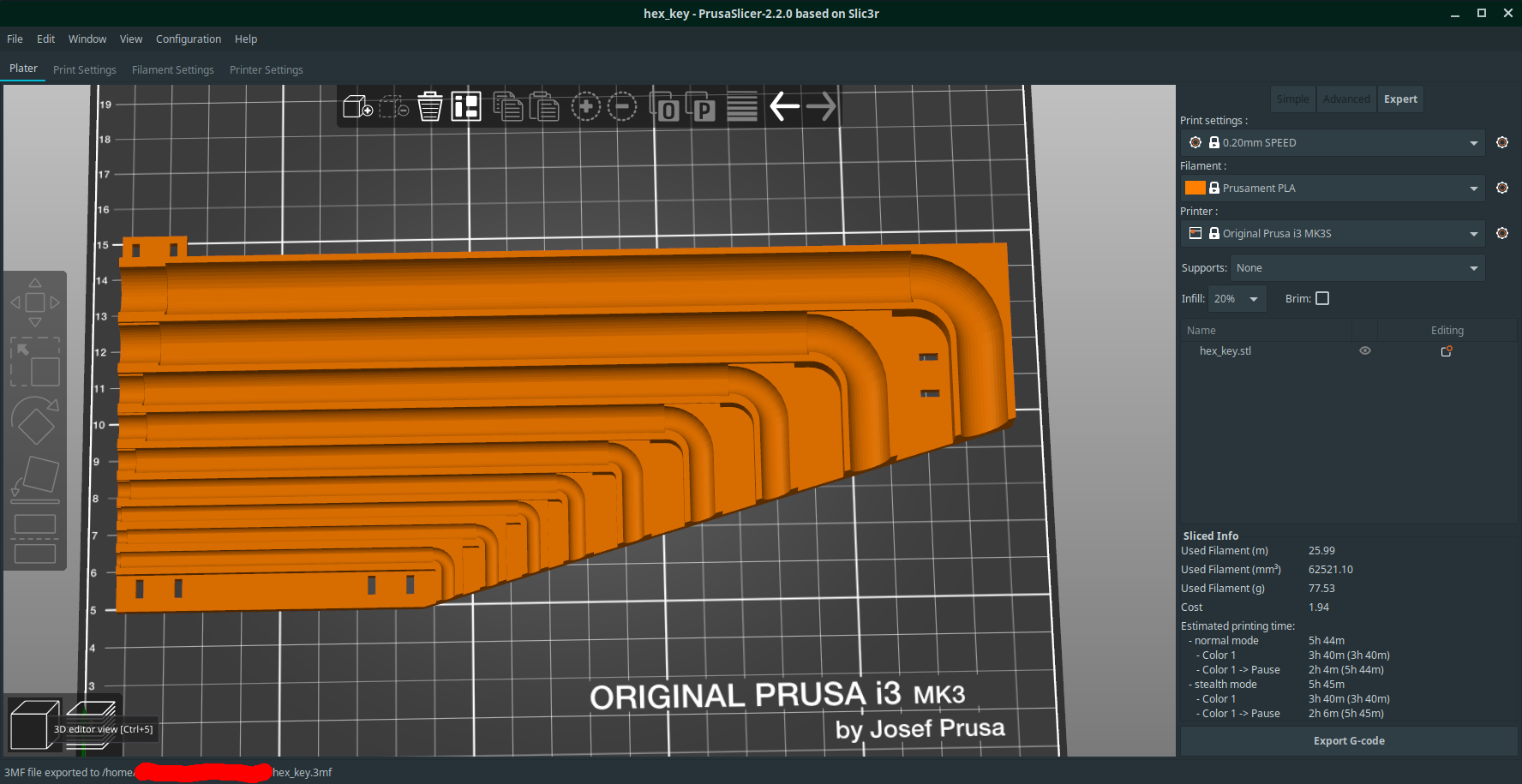Image resolution: width=1522 pixels, height=784 pixels.
Task: Click the Split to objects icon
Action: (x=664, y=107)
